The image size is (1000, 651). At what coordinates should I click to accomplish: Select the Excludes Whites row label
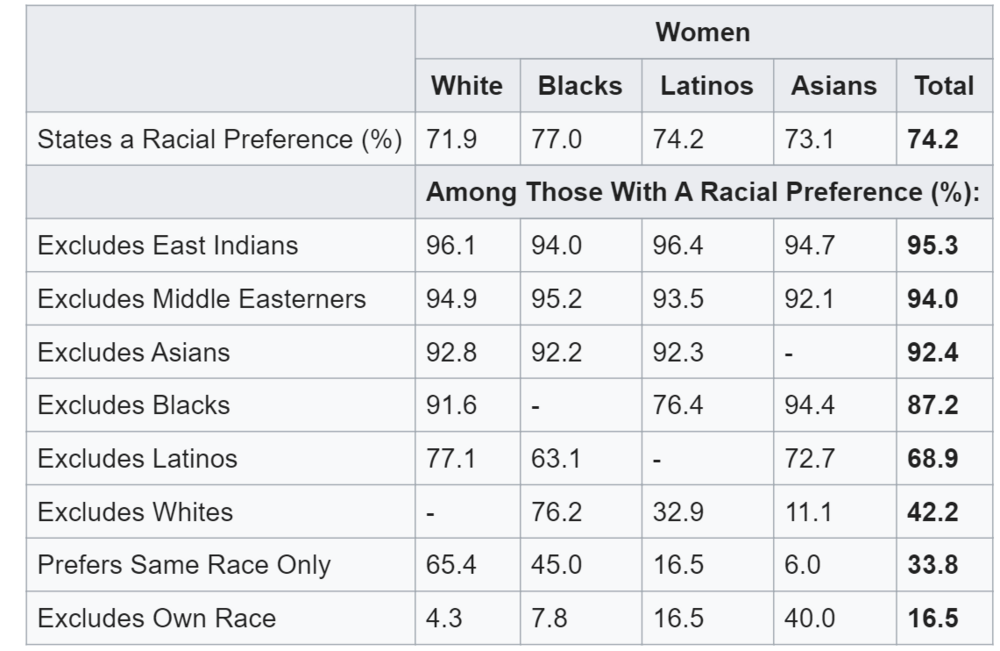coord(134,512)
